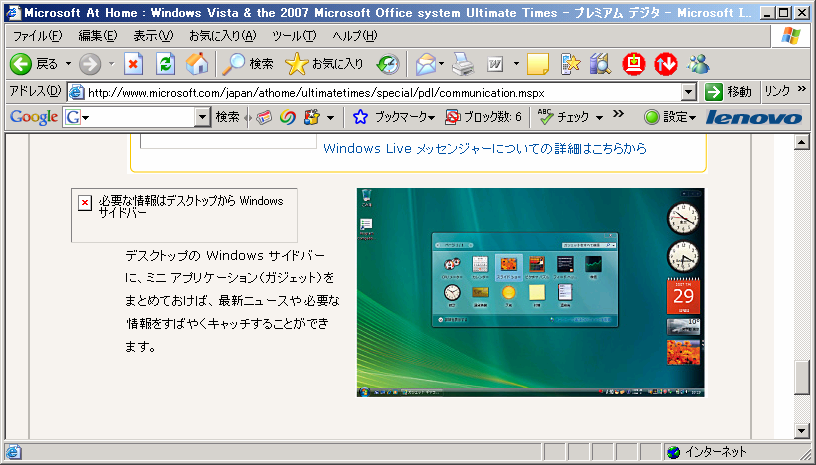Open the ヘルプ(H) menu
The width and height of the screenshot is (816, 465).
click(x=355, y=36)
